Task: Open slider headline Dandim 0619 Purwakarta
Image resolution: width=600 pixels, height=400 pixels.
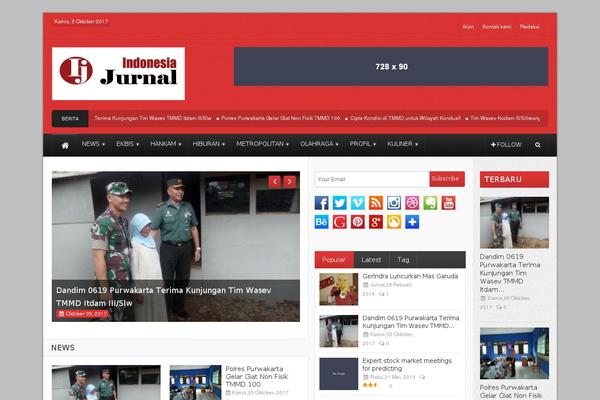Action: tap(164, 297)
